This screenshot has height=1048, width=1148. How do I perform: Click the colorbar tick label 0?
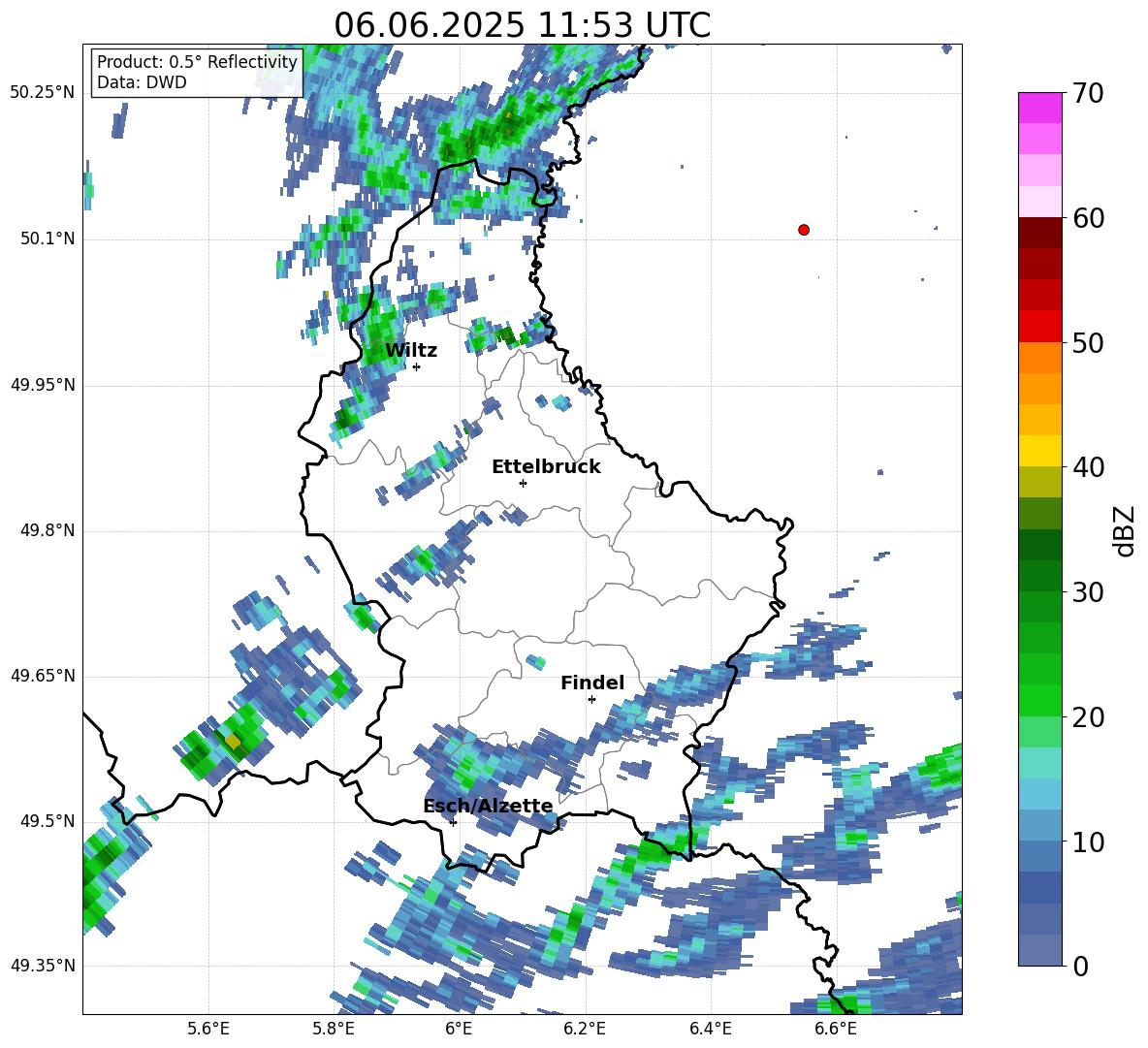point(1080,966)
